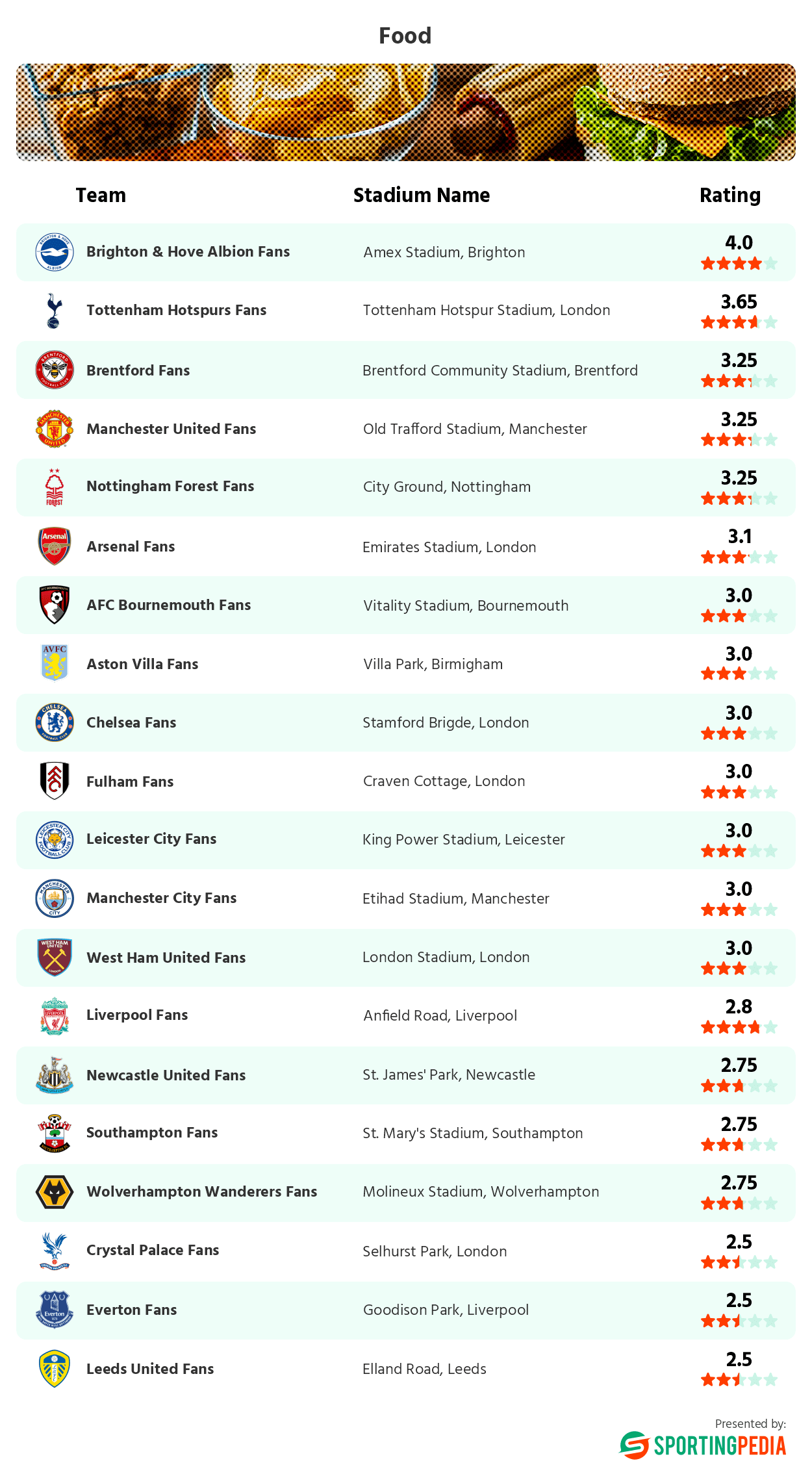Click the Leeds United shield crest
The height and width of the screenshot is (1474, 812).
55,1368
